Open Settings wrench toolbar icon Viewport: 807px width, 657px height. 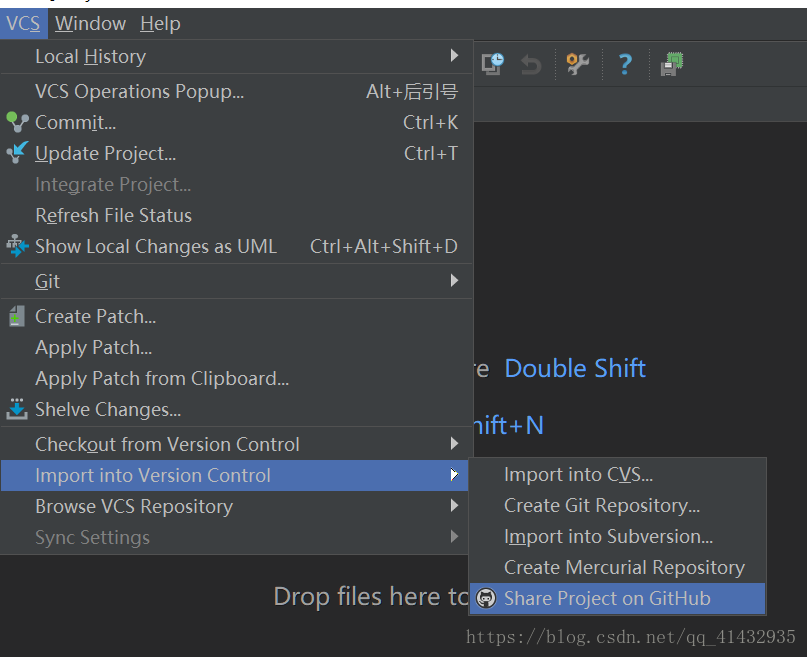tap(577, 64)
